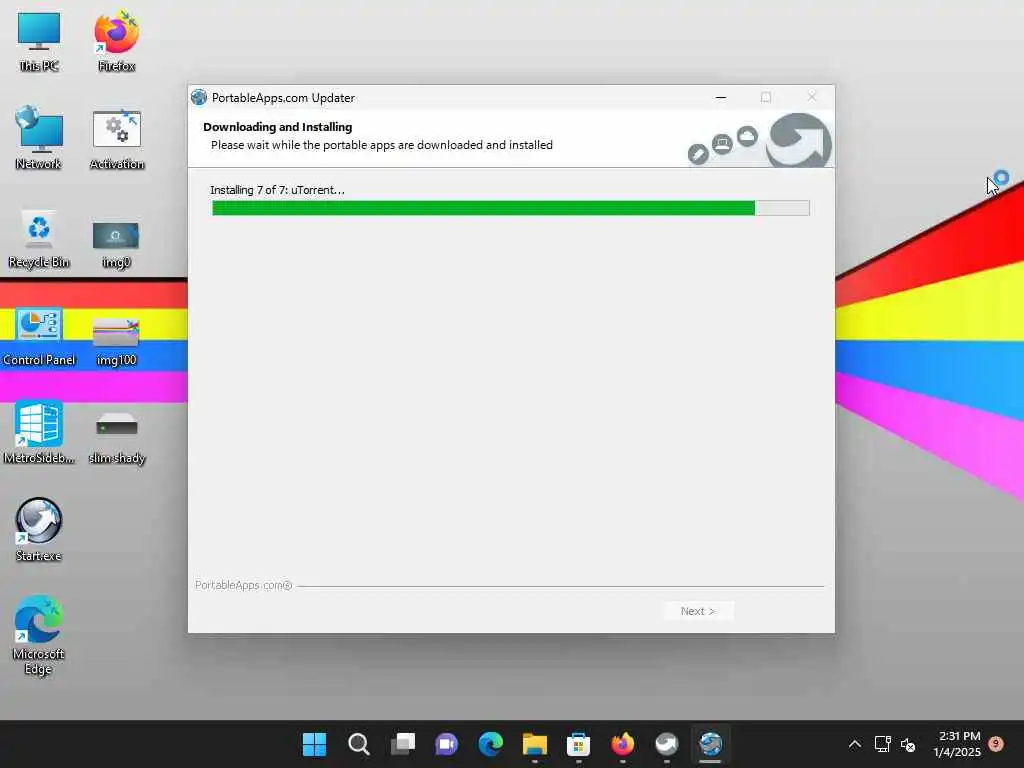Select the Activation desktop icon
The image size is (1024, 768).
(x=116, y=138)
